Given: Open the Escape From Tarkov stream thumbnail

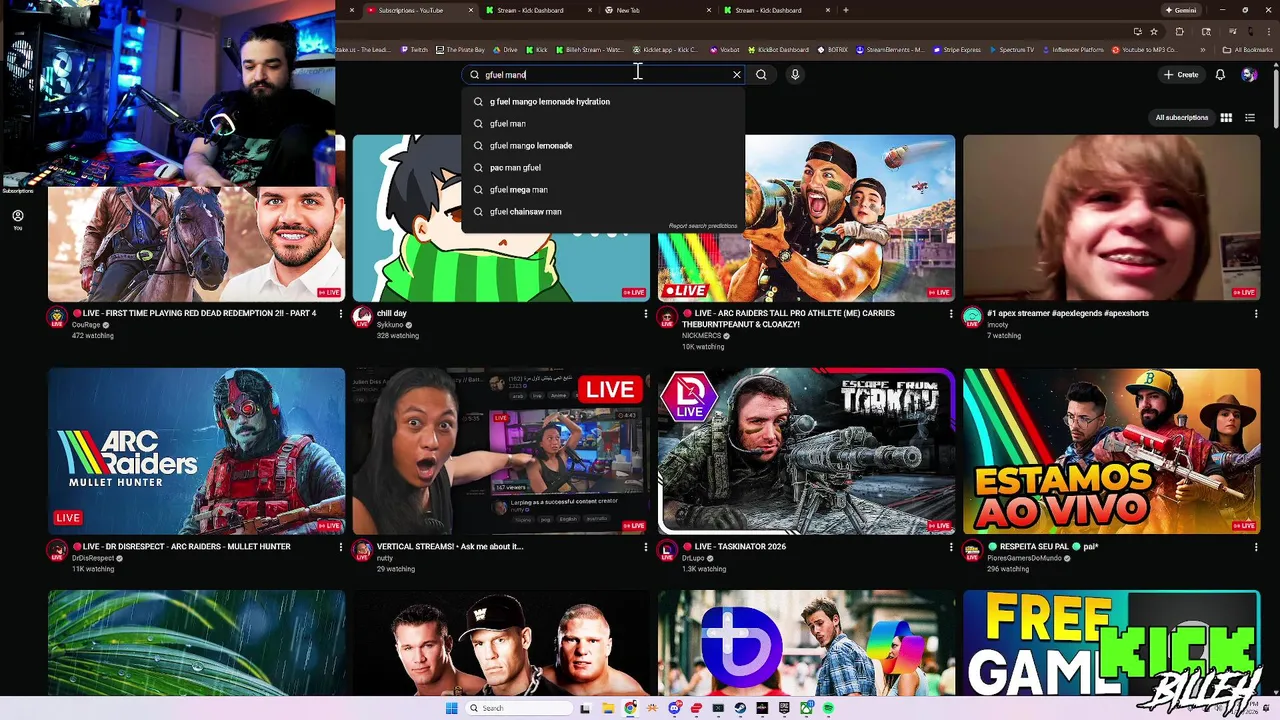Looking at the screenshot, I should pyautogui.click(x=806, y=451).
